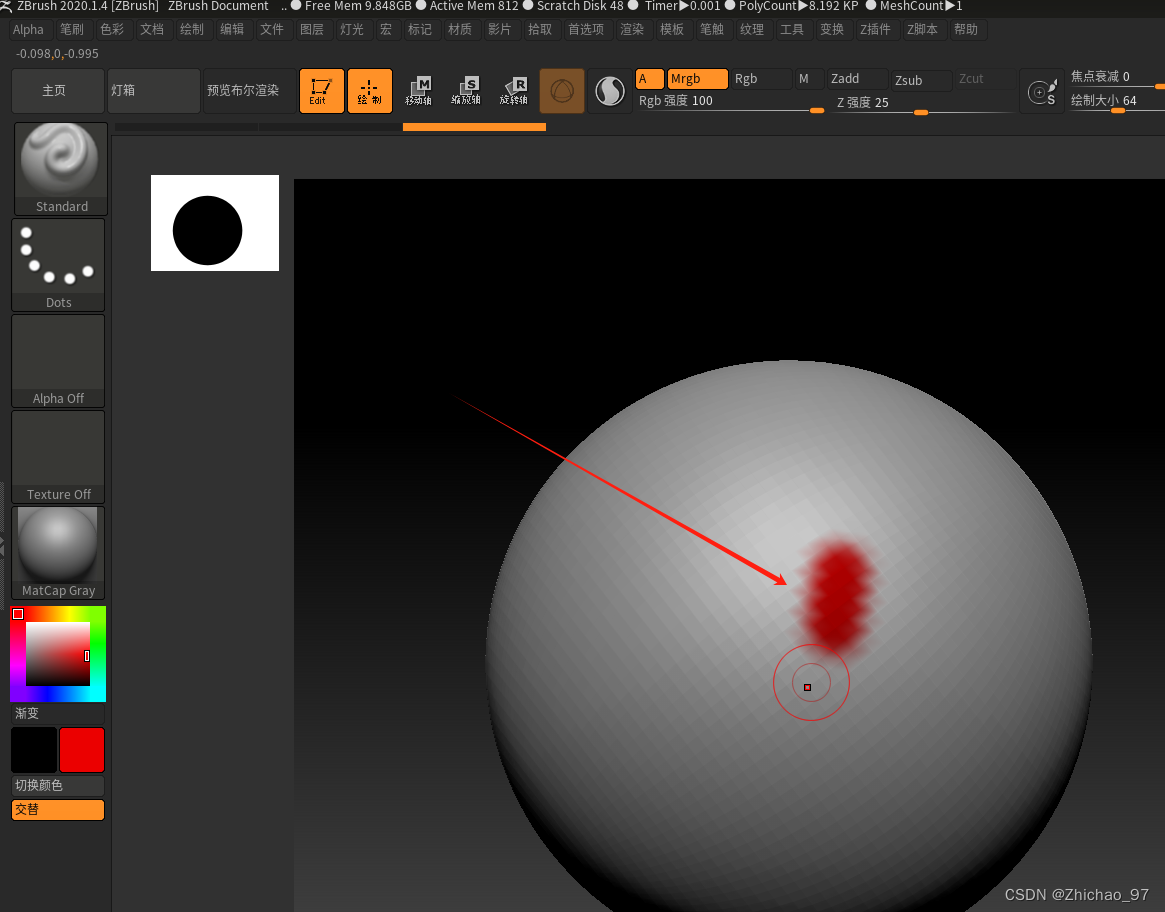Click the 渐变 gradient button

58,714
